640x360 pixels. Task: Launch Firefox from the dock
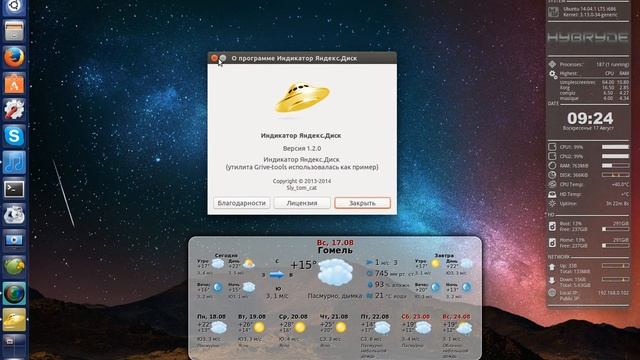[x=14, y=58]
